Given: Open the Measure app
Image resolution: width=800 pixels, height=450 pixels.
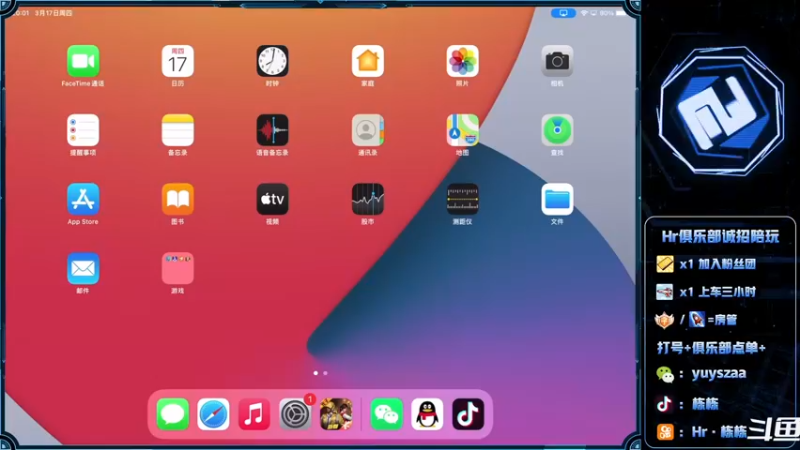Looking at the screenshot, I should pos(462,199).
